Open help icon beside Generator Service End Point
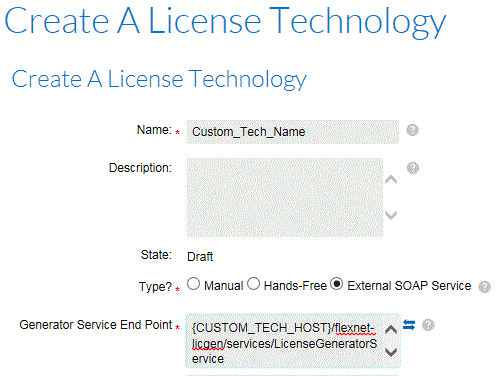 click(428, 325)
